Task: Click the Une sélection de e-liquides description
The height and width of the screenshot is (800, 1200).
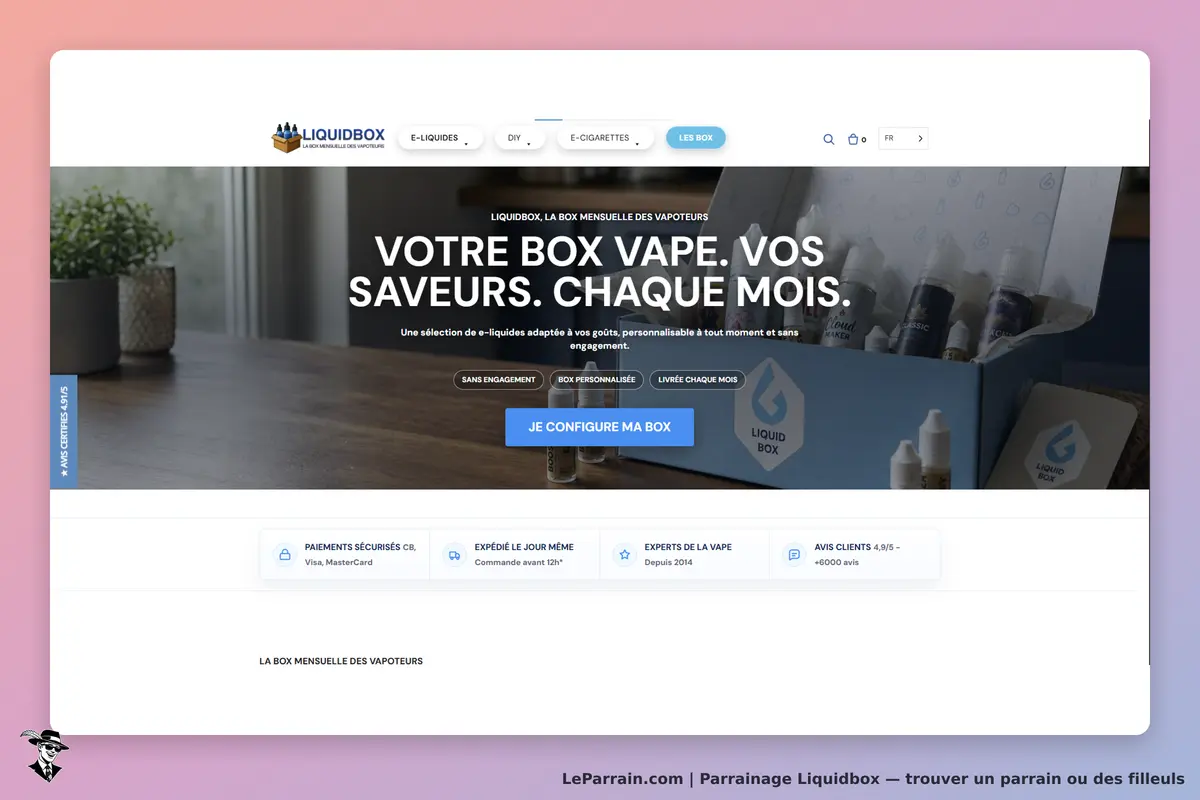Action: tap(599, 338)
